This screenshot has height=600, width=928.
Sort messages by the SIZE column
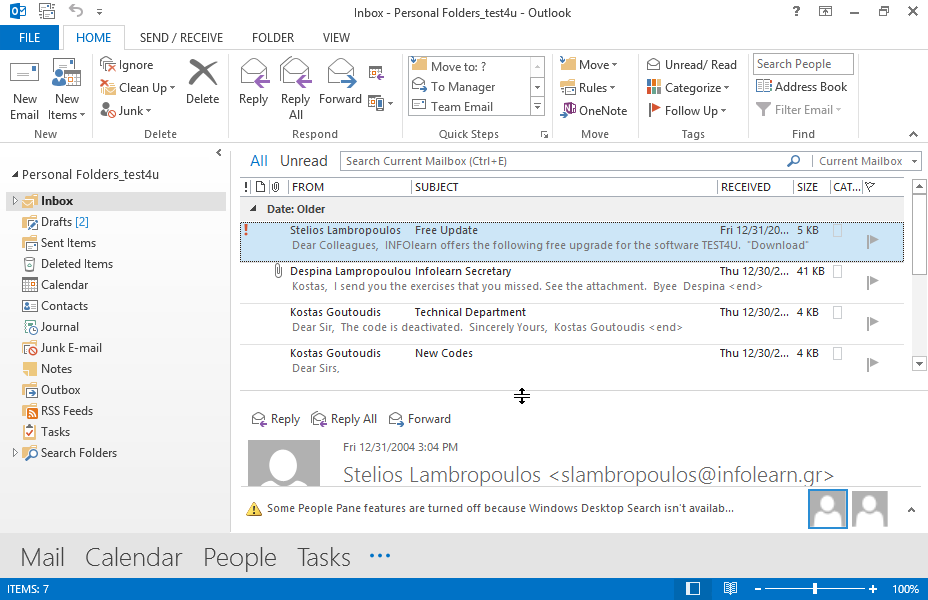[x=810, y=187]
